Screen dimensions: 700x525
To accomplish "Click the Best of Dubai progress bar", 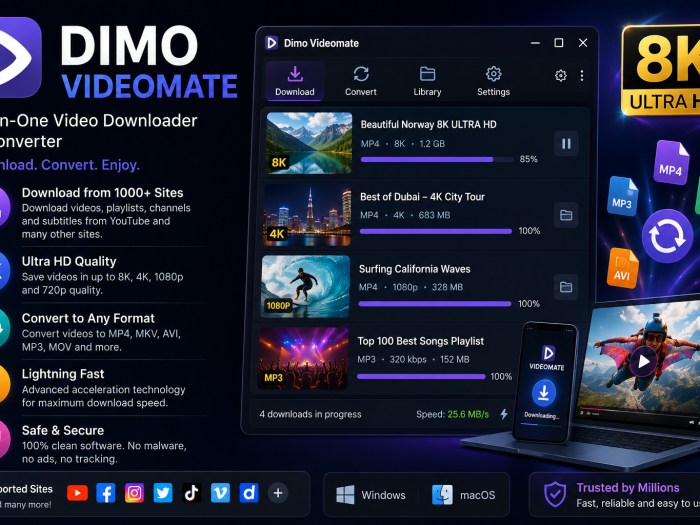I will pos(436,231).
